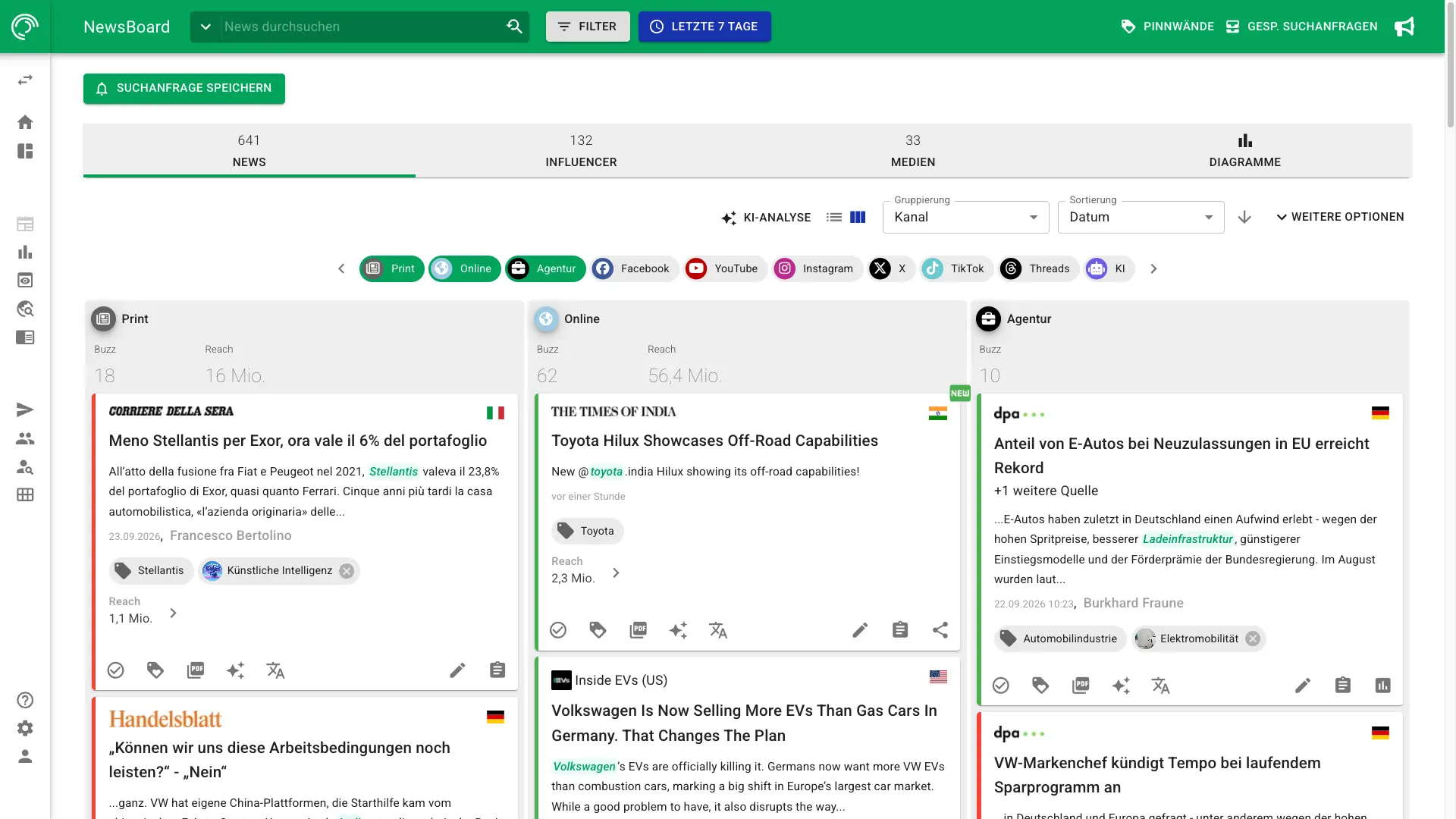
Task: Open the people group icon in sidebar
Action: point(25,438)
